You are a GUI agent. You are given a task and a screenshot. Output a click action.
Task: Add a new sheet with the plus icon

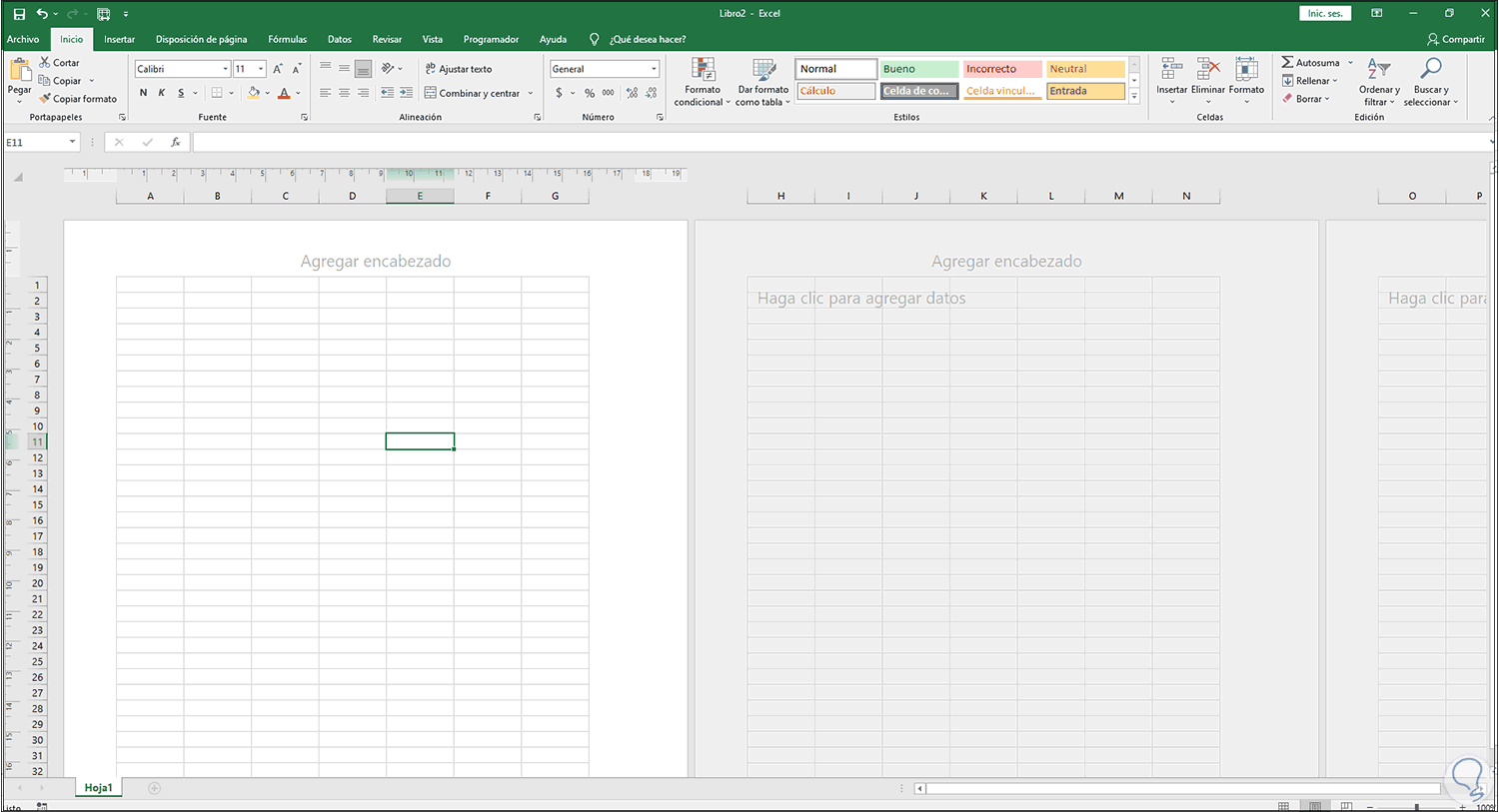click(154, 788)
